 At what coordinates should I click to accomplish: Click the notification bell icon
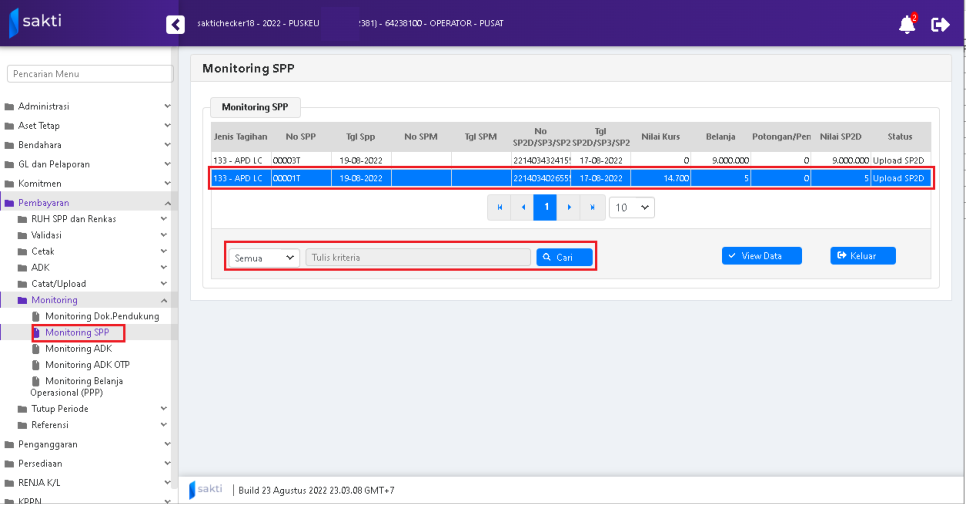pos(907,24)
